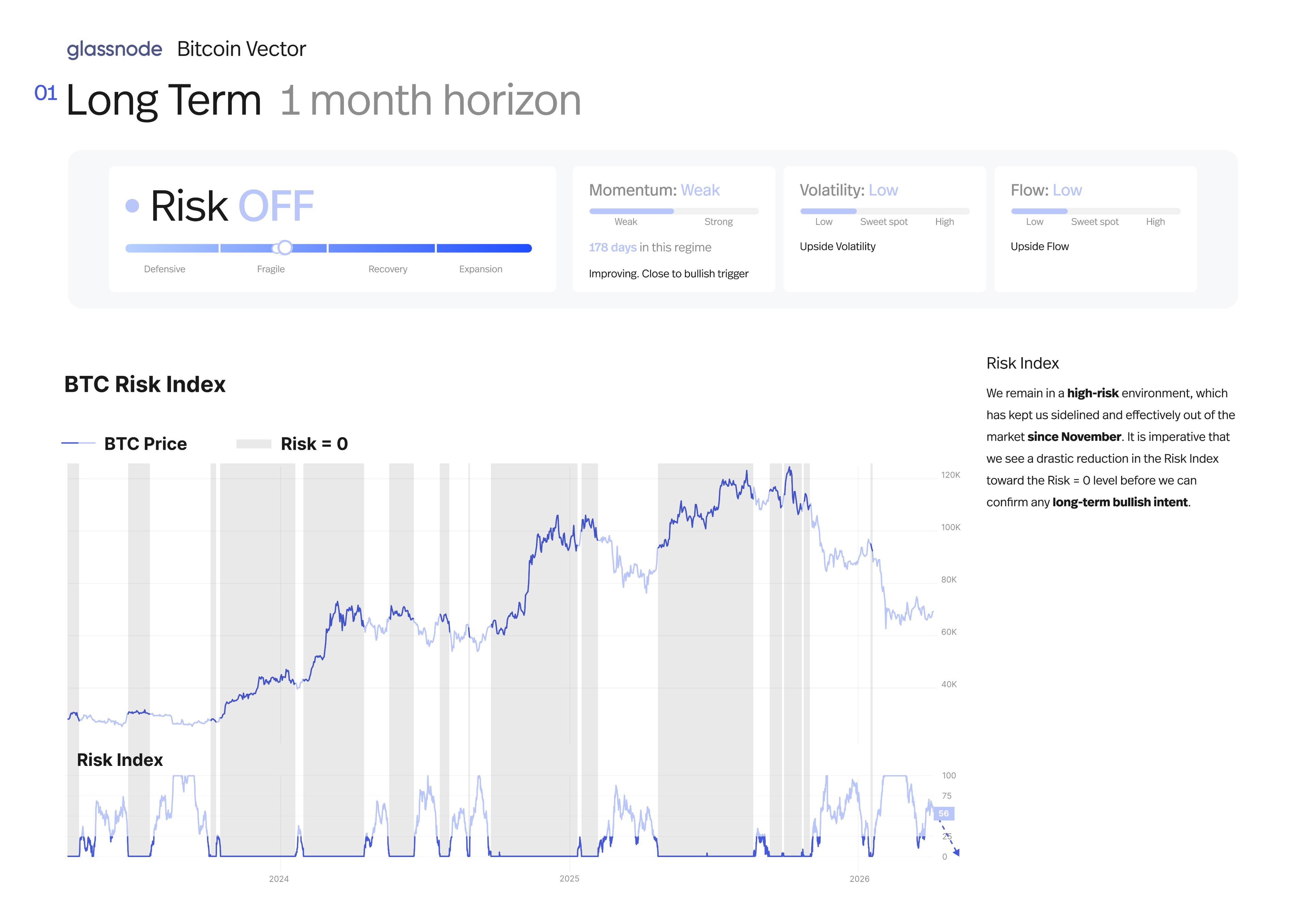Viewport: 1309px width, 924px height.
Task: Click the 2025 x-axis label
Action: (569, 878)
